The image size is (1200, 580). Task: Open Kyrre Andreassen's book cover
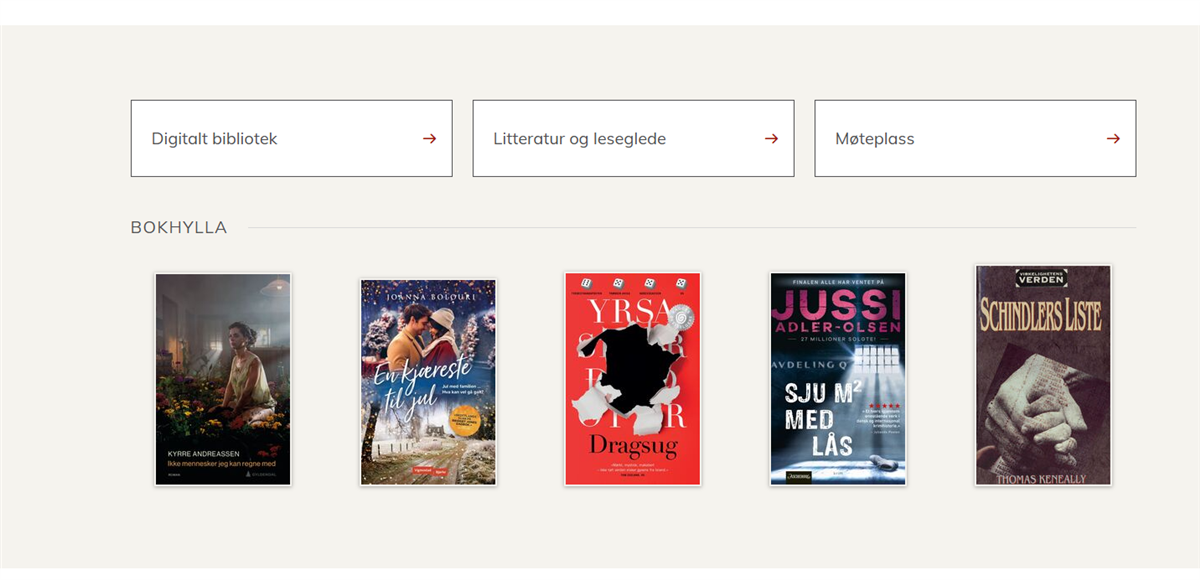[223, 379]
